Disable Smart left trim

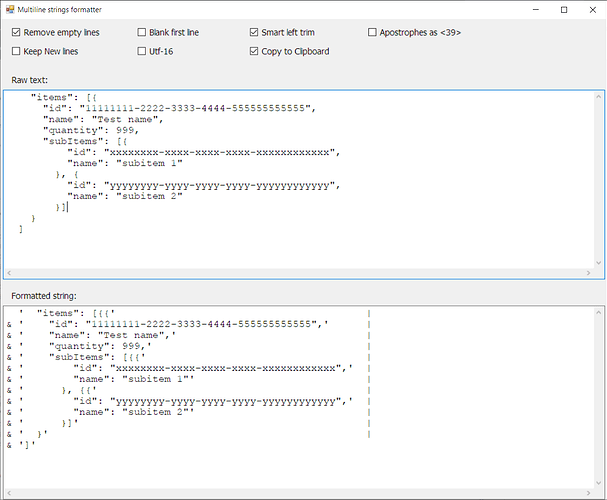(x=255, y=32)
